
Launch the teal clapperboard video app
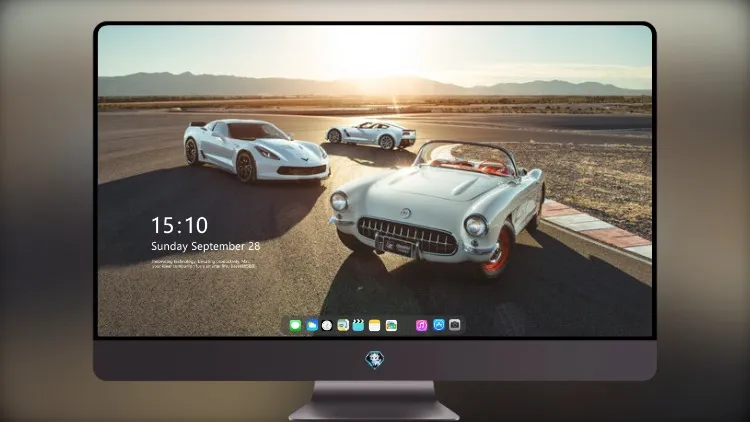point(358,325)
